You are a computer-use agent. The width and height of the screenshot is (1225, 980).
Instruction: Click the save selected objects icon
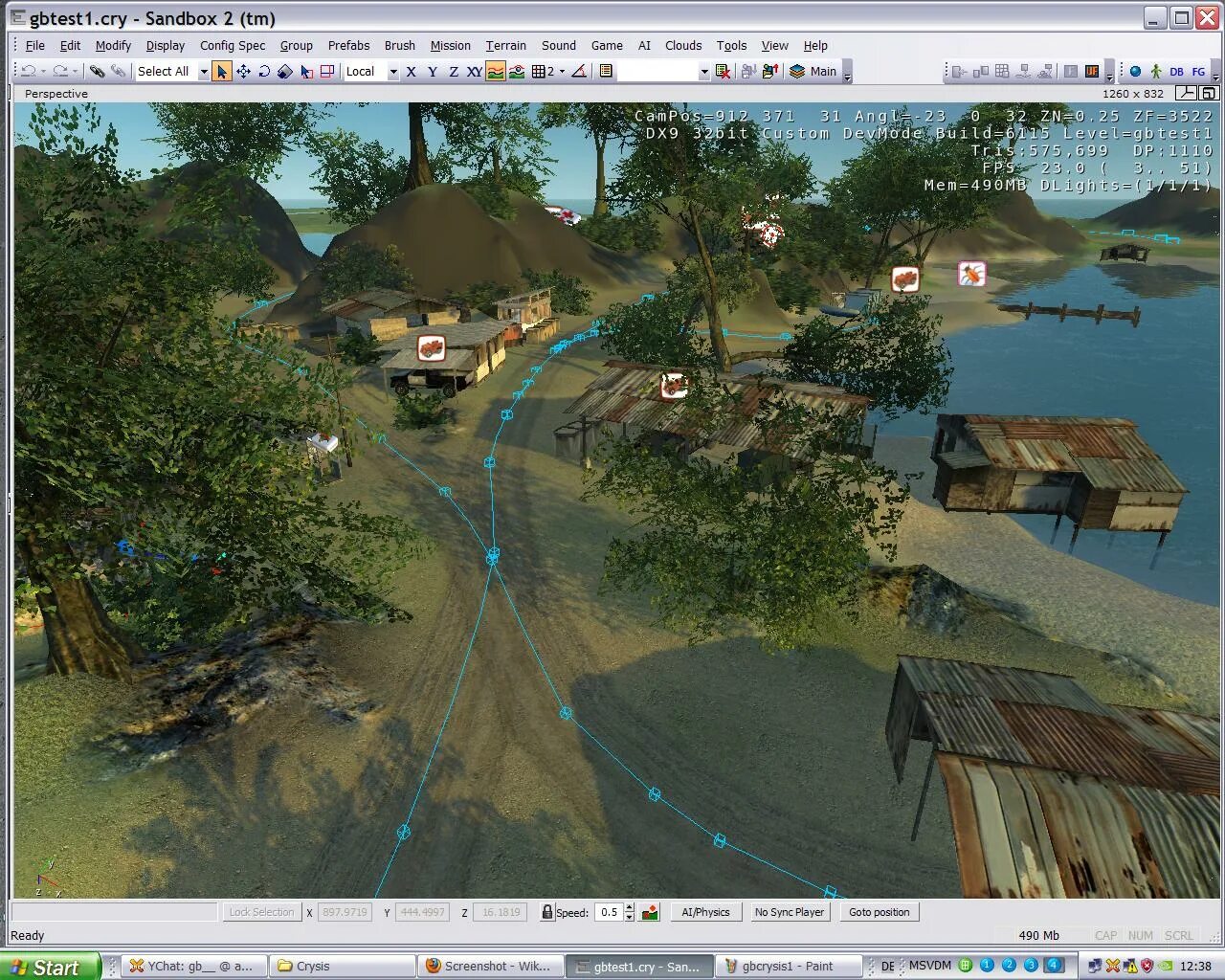748,72
